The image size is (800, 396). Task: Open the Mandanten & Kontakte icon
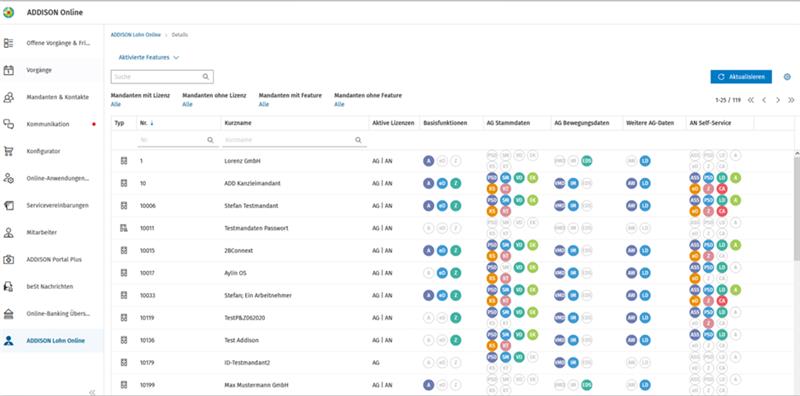(x=8, y=97)
